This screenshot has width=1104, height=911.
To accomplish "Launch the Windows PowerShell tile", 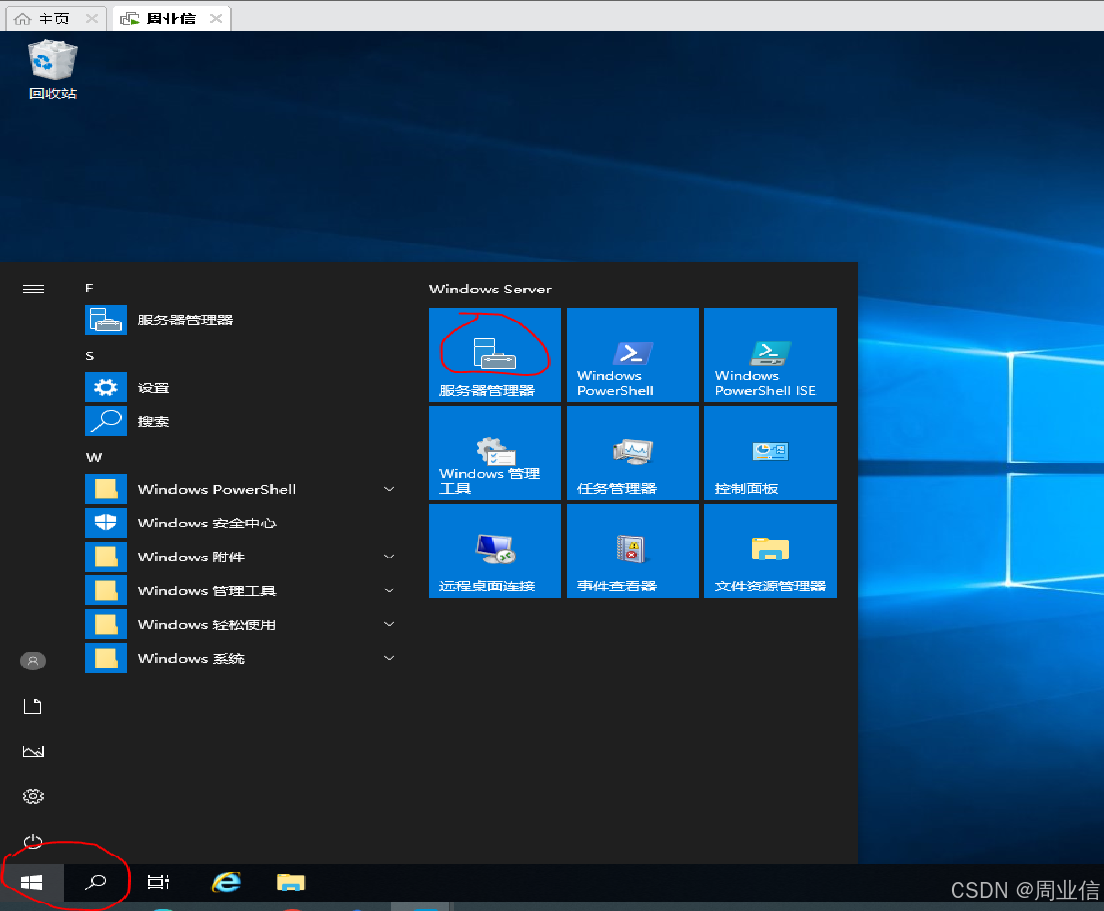I will [632, 354].
